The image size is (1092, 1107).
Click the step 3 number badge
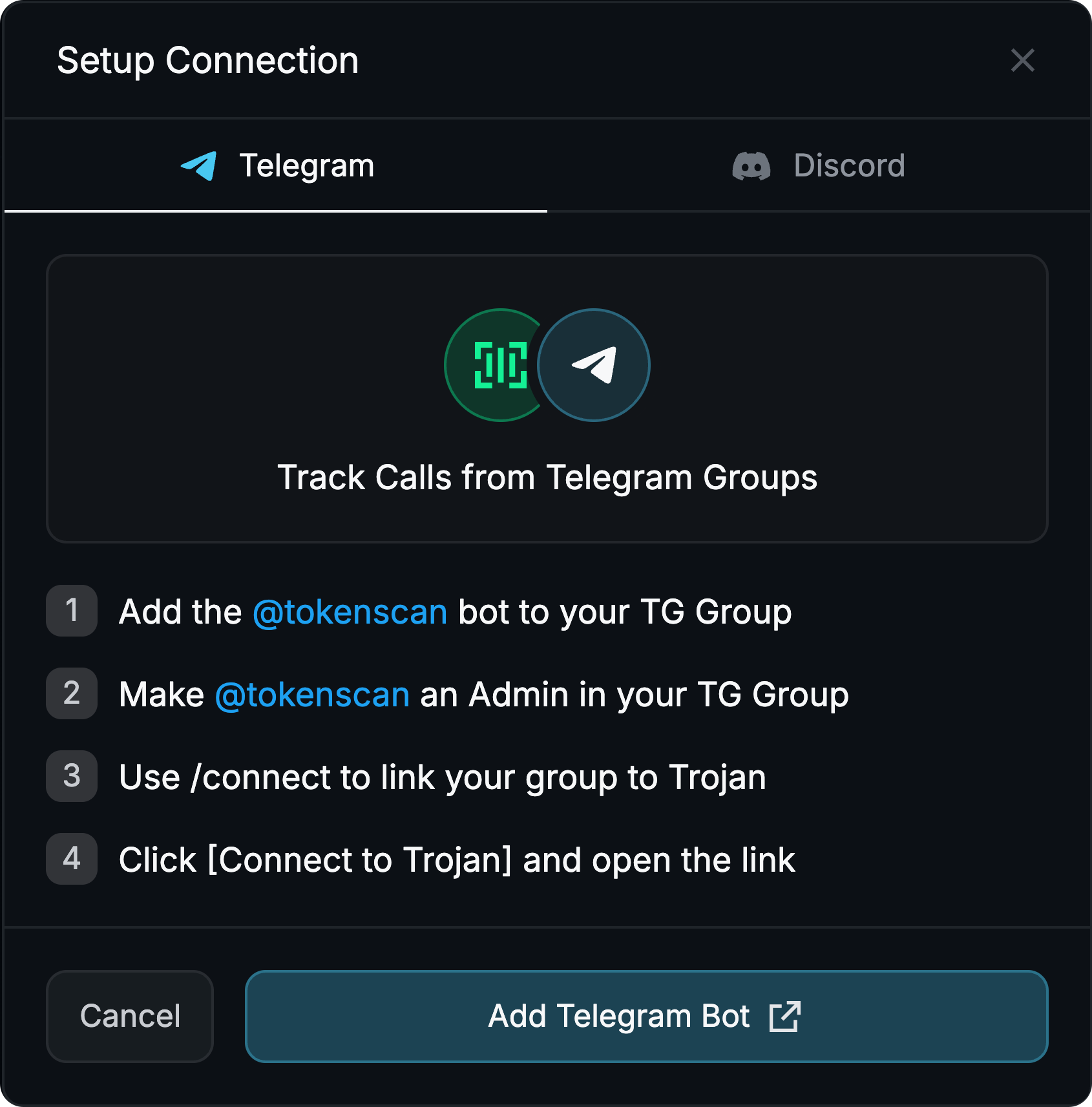(x=71, y=777)
